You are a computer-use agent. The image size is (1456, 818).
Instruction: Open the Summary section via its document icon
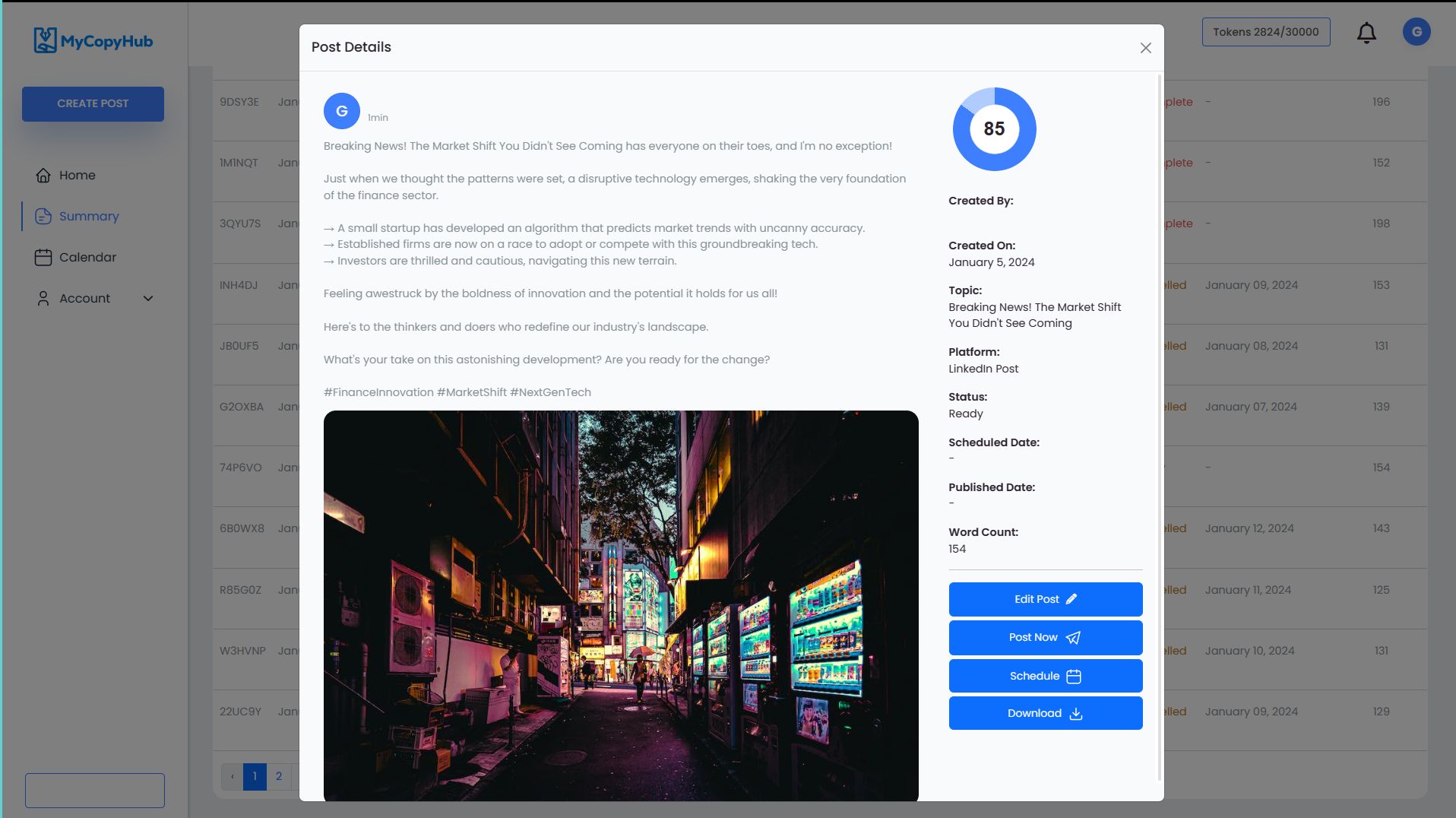[x=44, y=216]
